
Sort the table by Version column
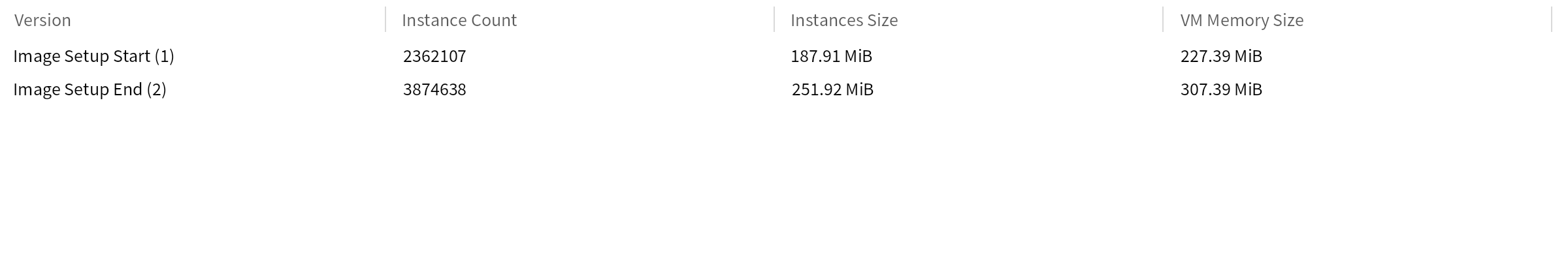(196, 20)
